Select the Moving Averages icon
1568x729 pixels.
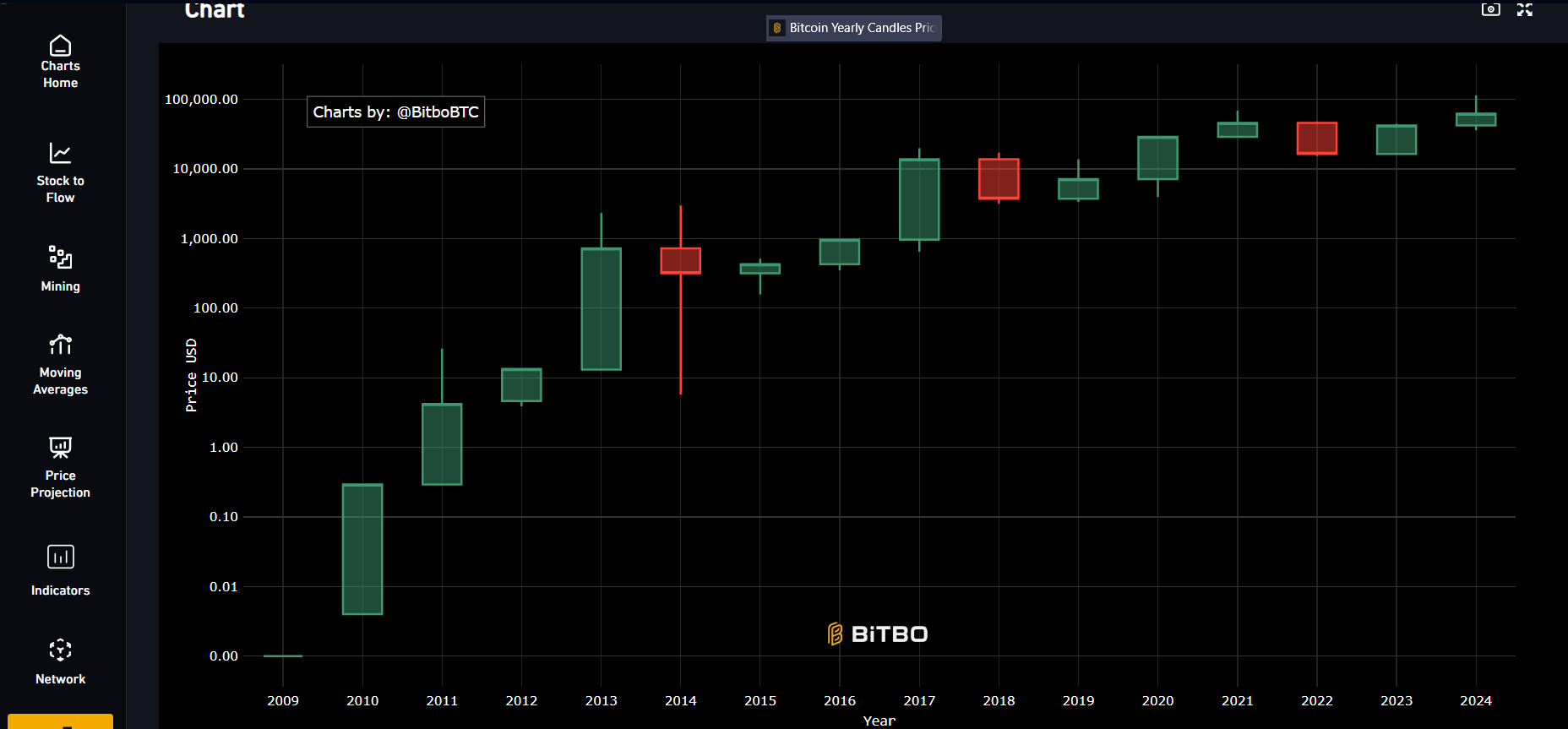tap(60, 345)
